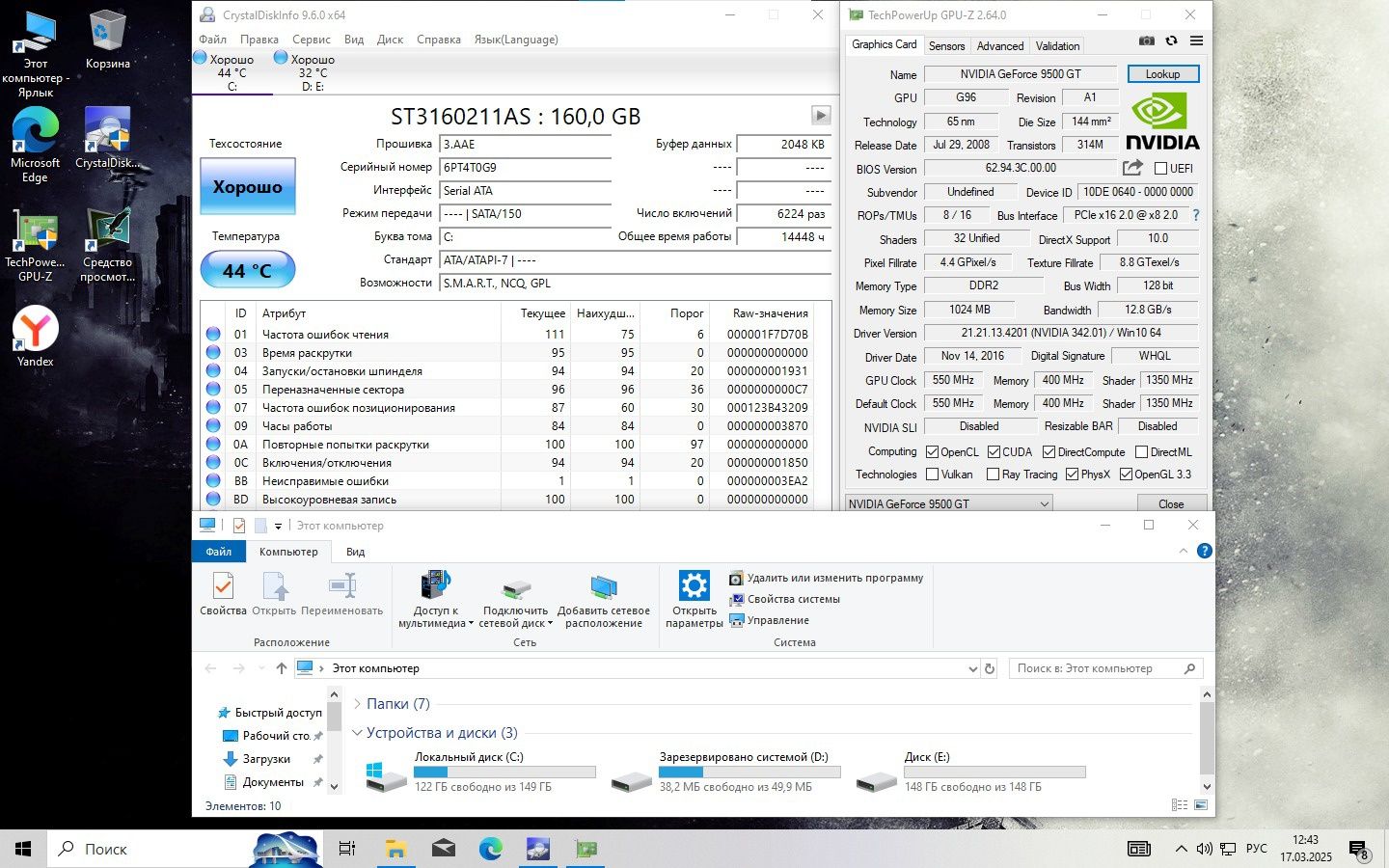Open Доступ к мультимедиа dropdown arrow
Image resolution: width=1389 pixels, height=868 pixels.
pos(471,624)
